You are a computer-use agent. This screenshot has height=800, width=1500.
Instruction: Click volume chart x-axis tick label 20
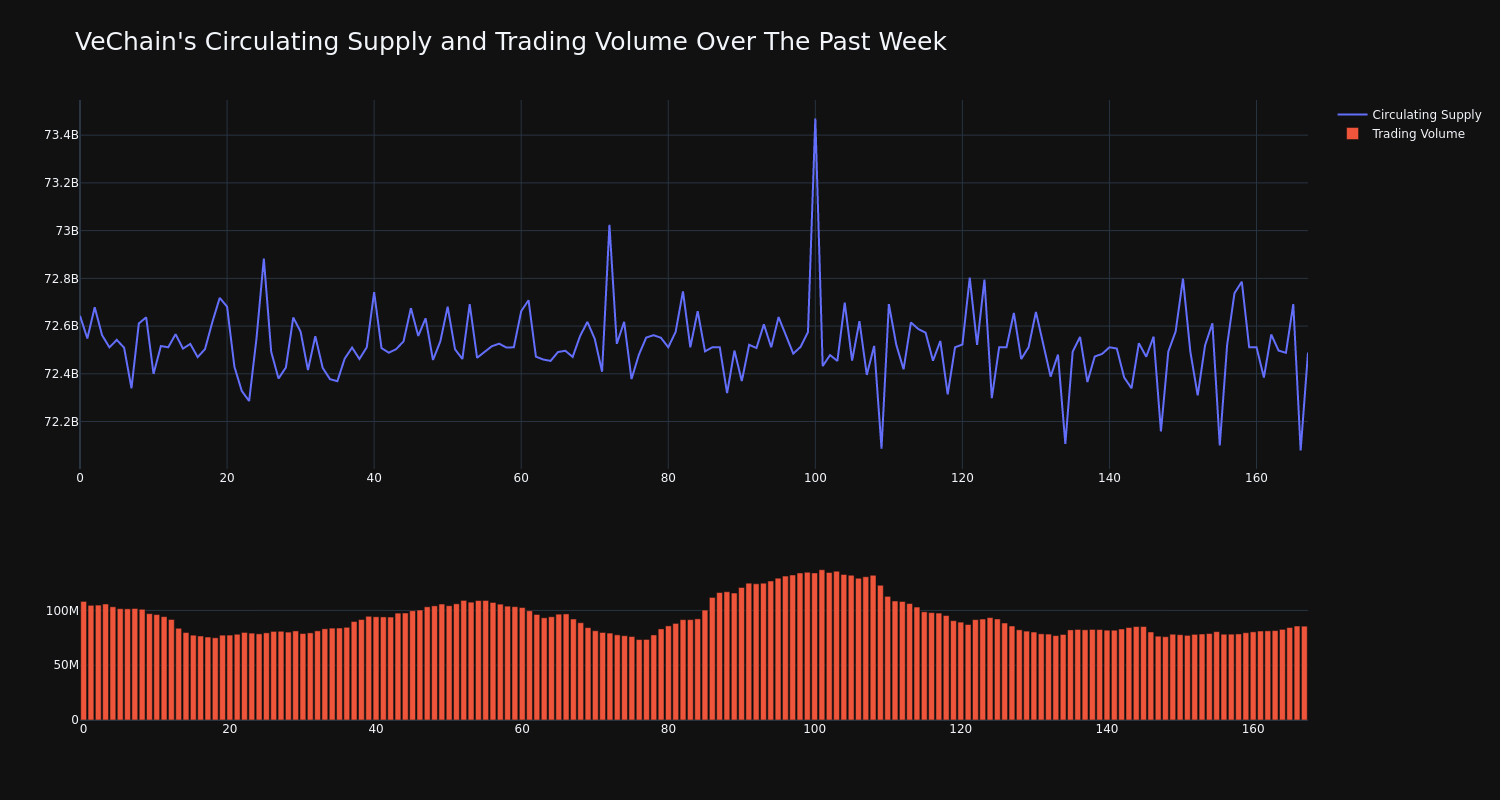[x=230, y=729]
